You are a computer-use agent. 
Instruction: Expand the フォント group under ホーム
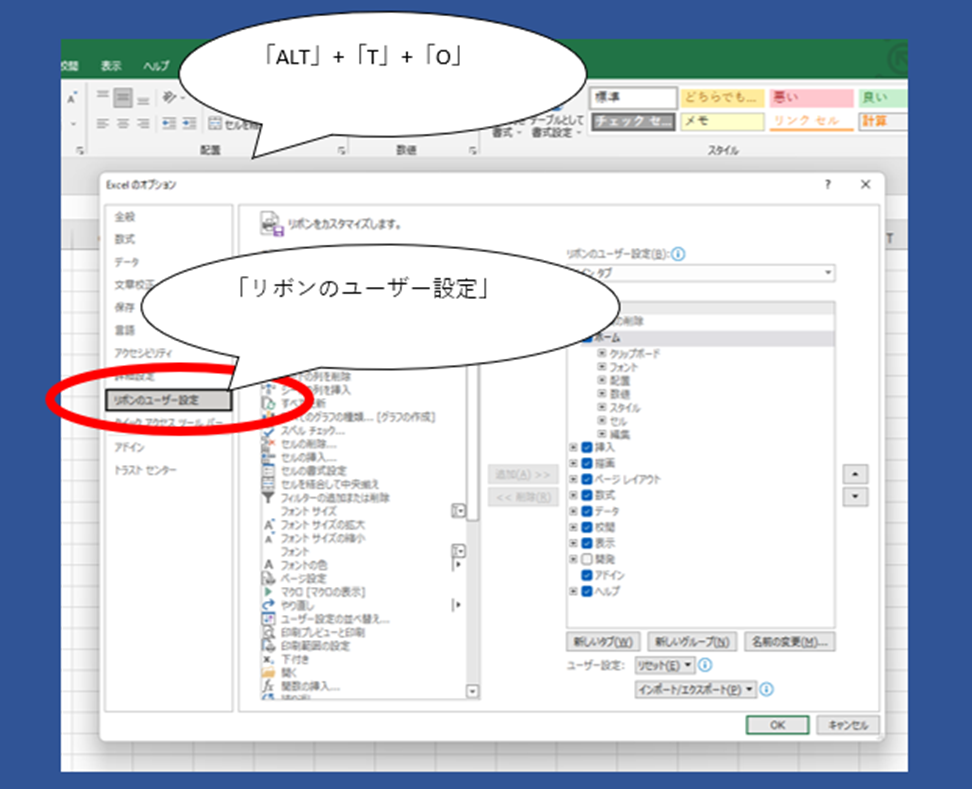(601, 367)
